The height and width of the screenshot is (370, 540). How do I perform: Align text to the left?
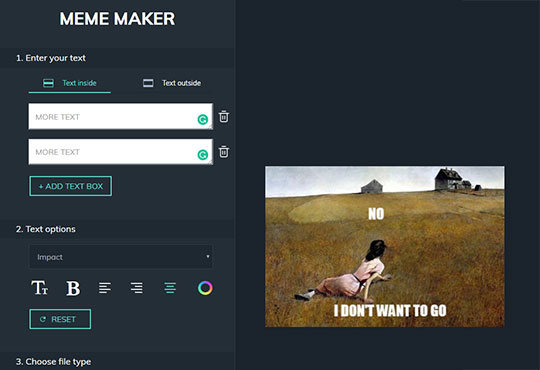(105, 288)
